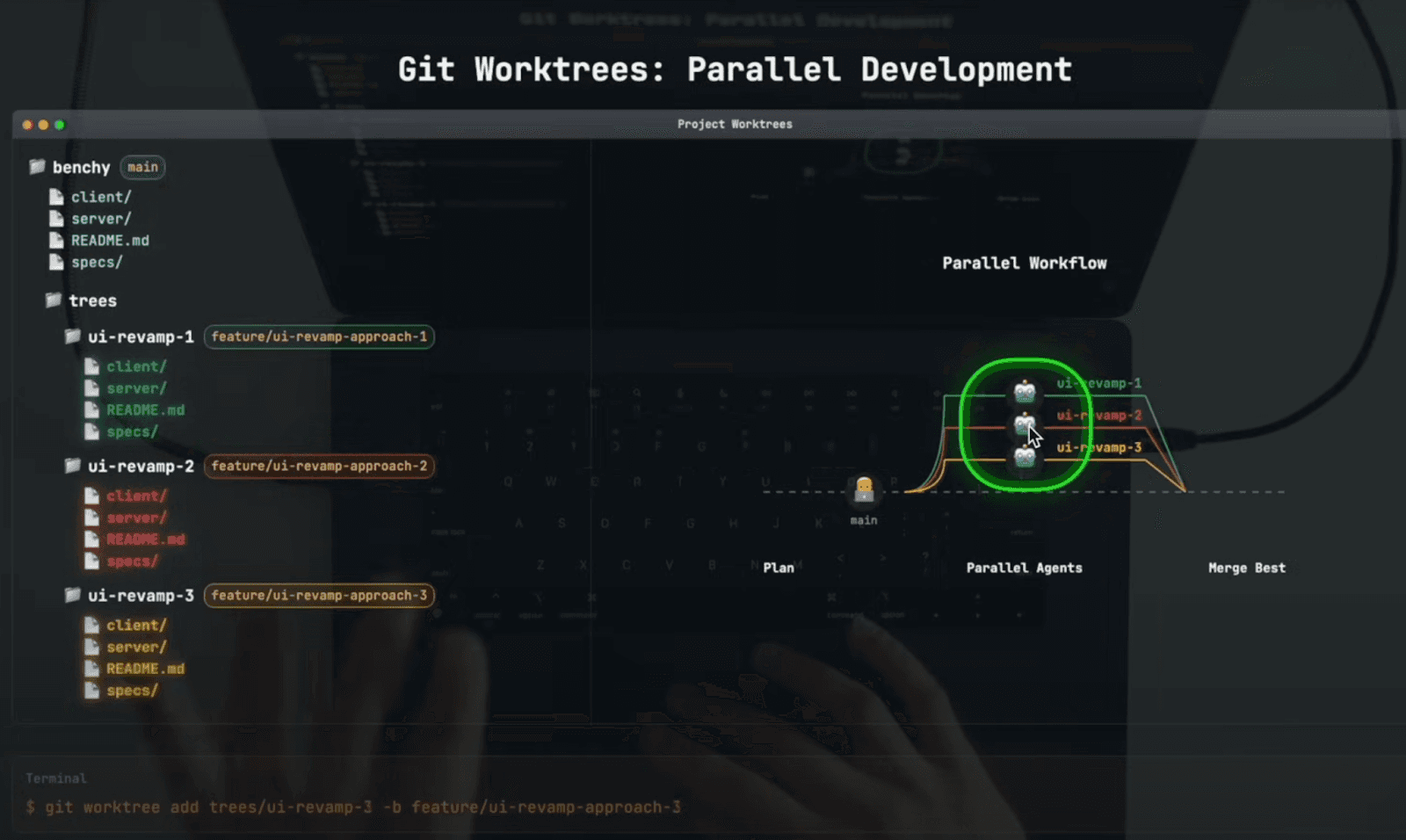Image resolution: width=1406 pixels, height=840 pixels.
Task: Click the trees folder icon
Action: pos(54,300)
